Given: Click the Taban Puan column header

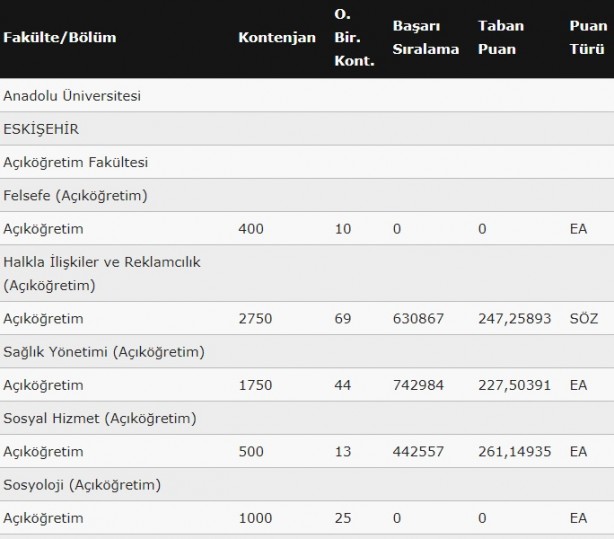Looking at the screenshot, I should (x=501, y=38).
